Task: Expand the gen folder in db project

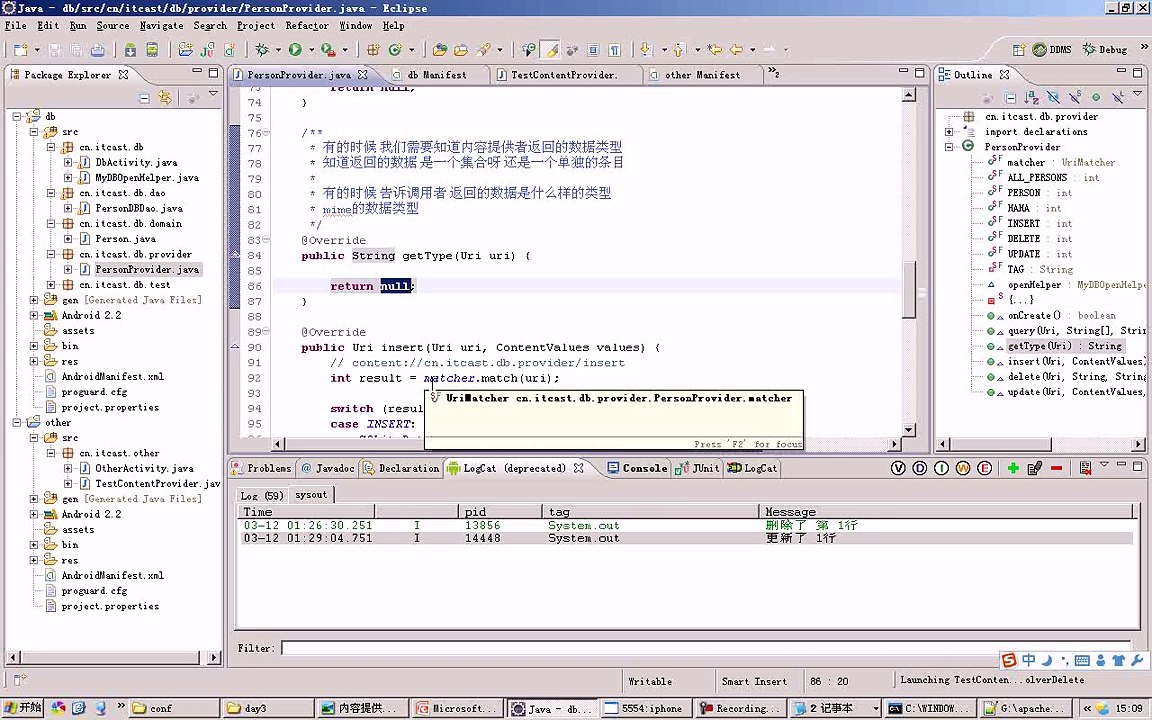Action: tap(34, 300)
